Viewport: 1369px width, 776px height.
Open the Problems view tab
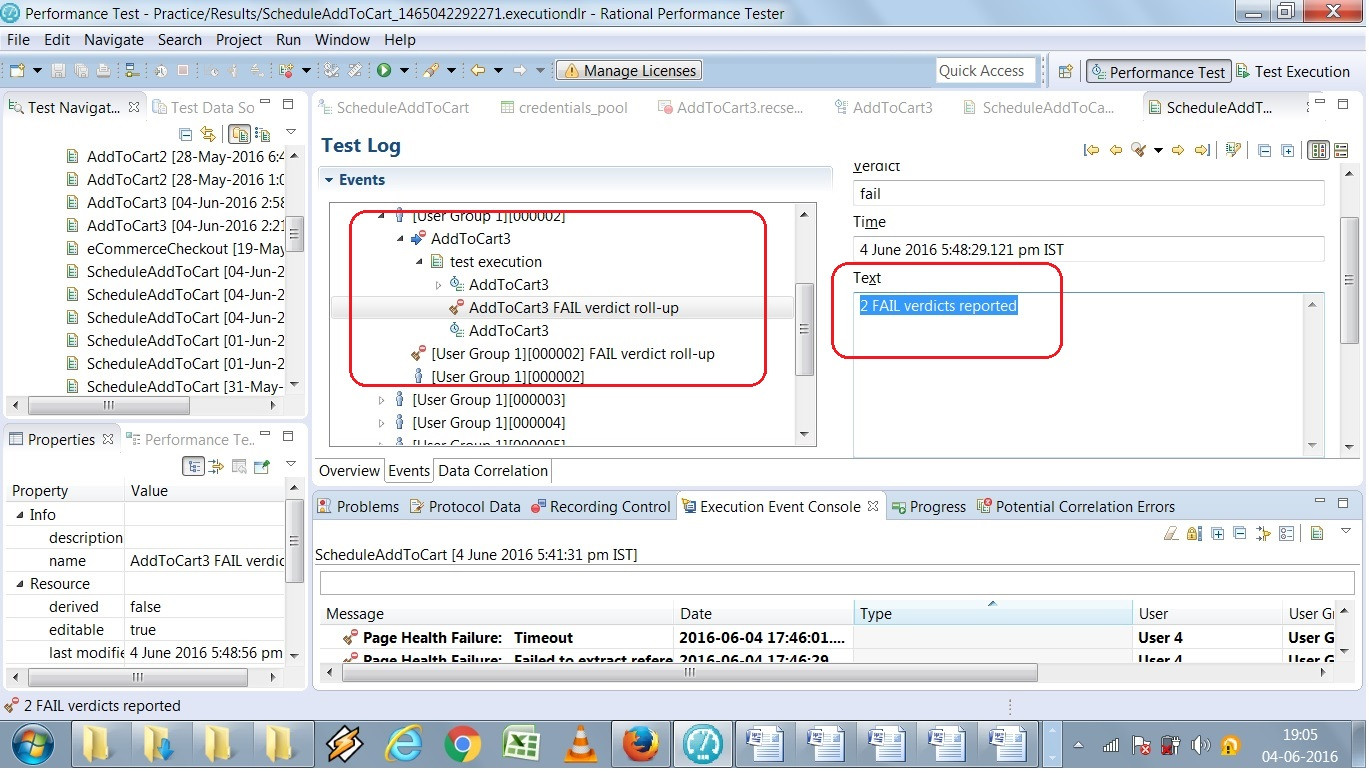(x=357, y=507)
